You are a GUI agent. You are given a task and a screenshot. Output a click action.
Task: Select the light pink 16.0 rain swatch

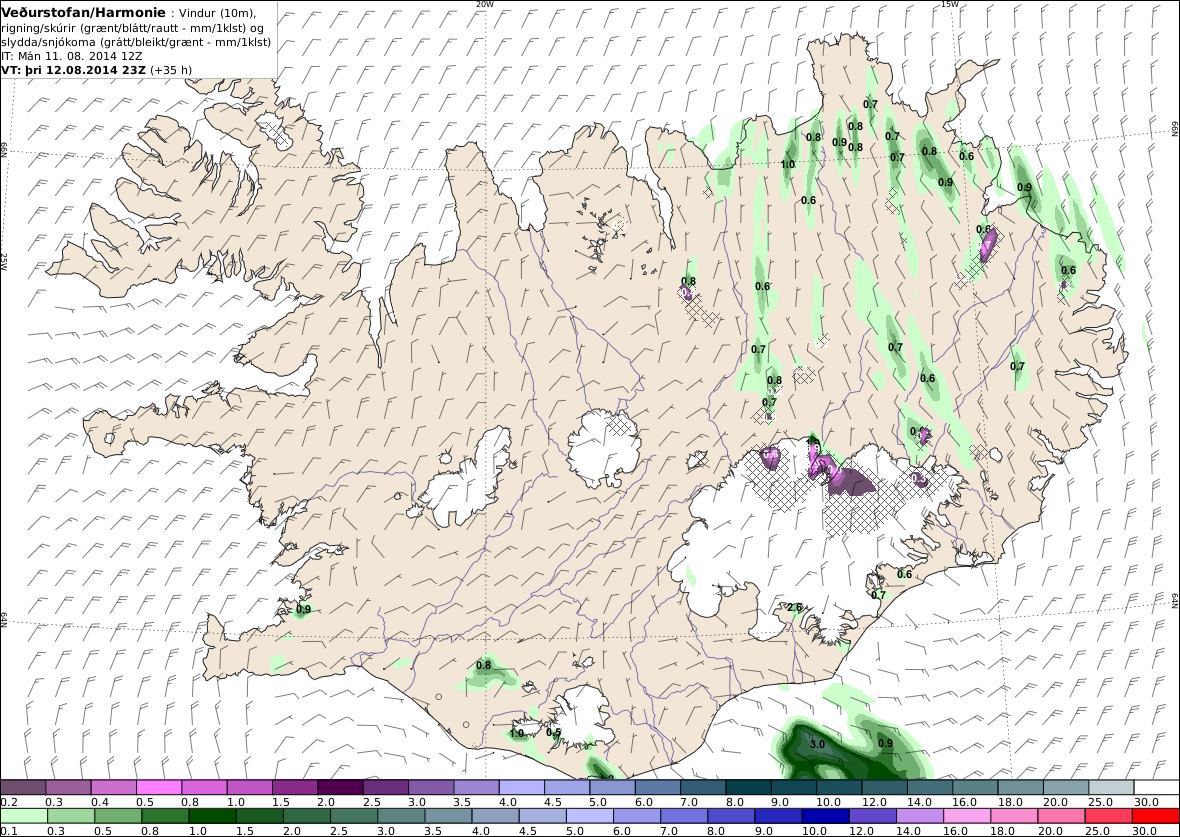[x=967, y=816]
